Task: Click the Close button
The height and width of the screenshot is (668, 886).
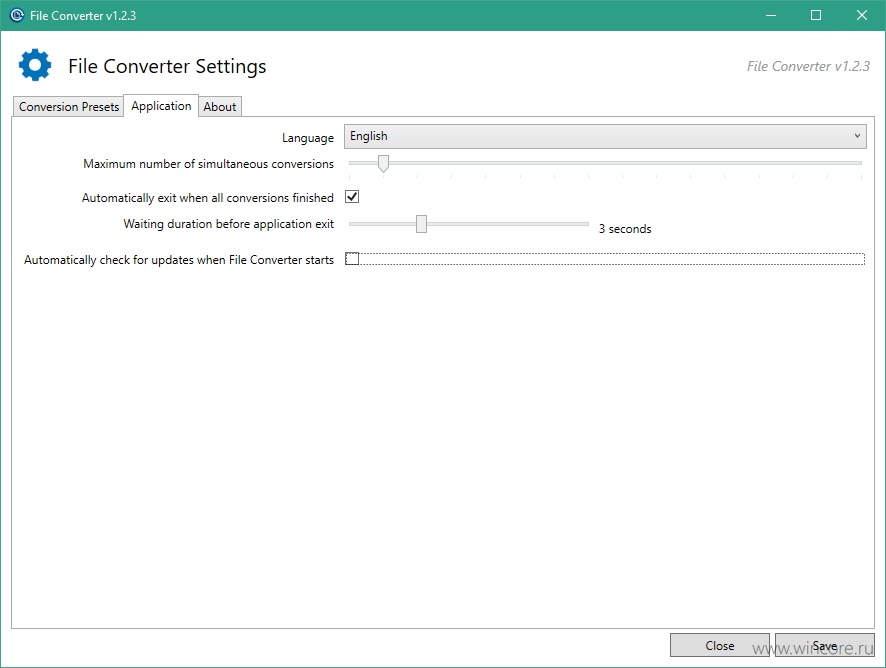Action: pos(719,645)
